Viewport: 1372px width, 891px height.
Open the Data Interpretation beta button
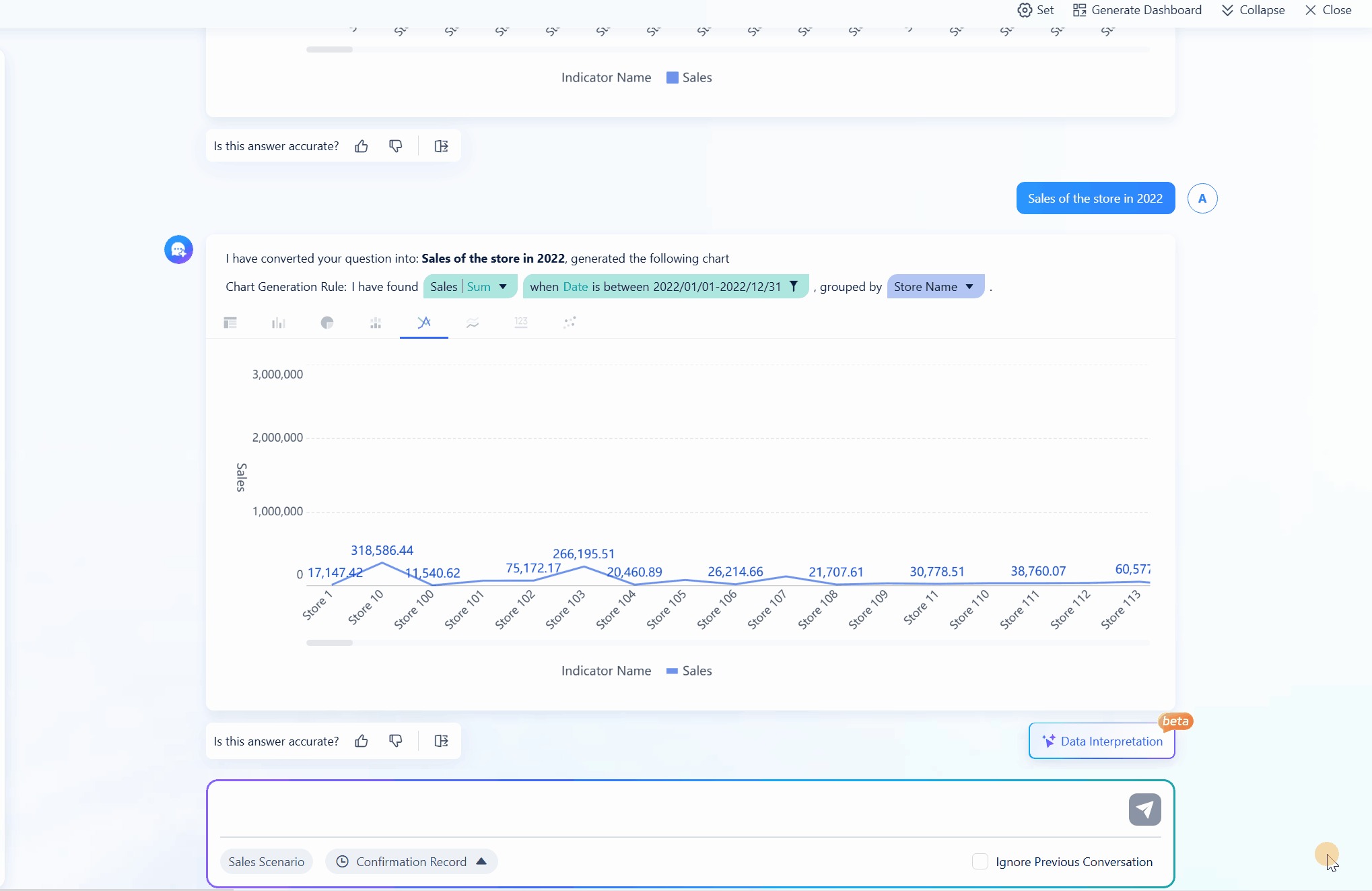(x=1102, y=741)
